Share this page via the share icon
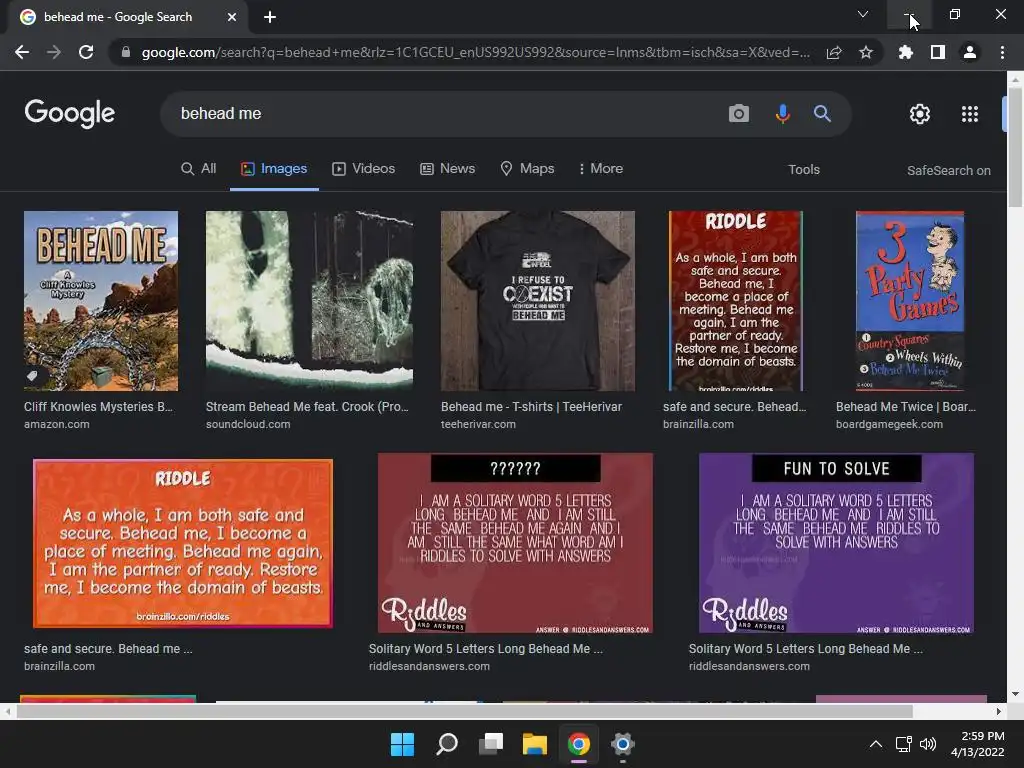 pyautogui.click(x=834, y=52)
